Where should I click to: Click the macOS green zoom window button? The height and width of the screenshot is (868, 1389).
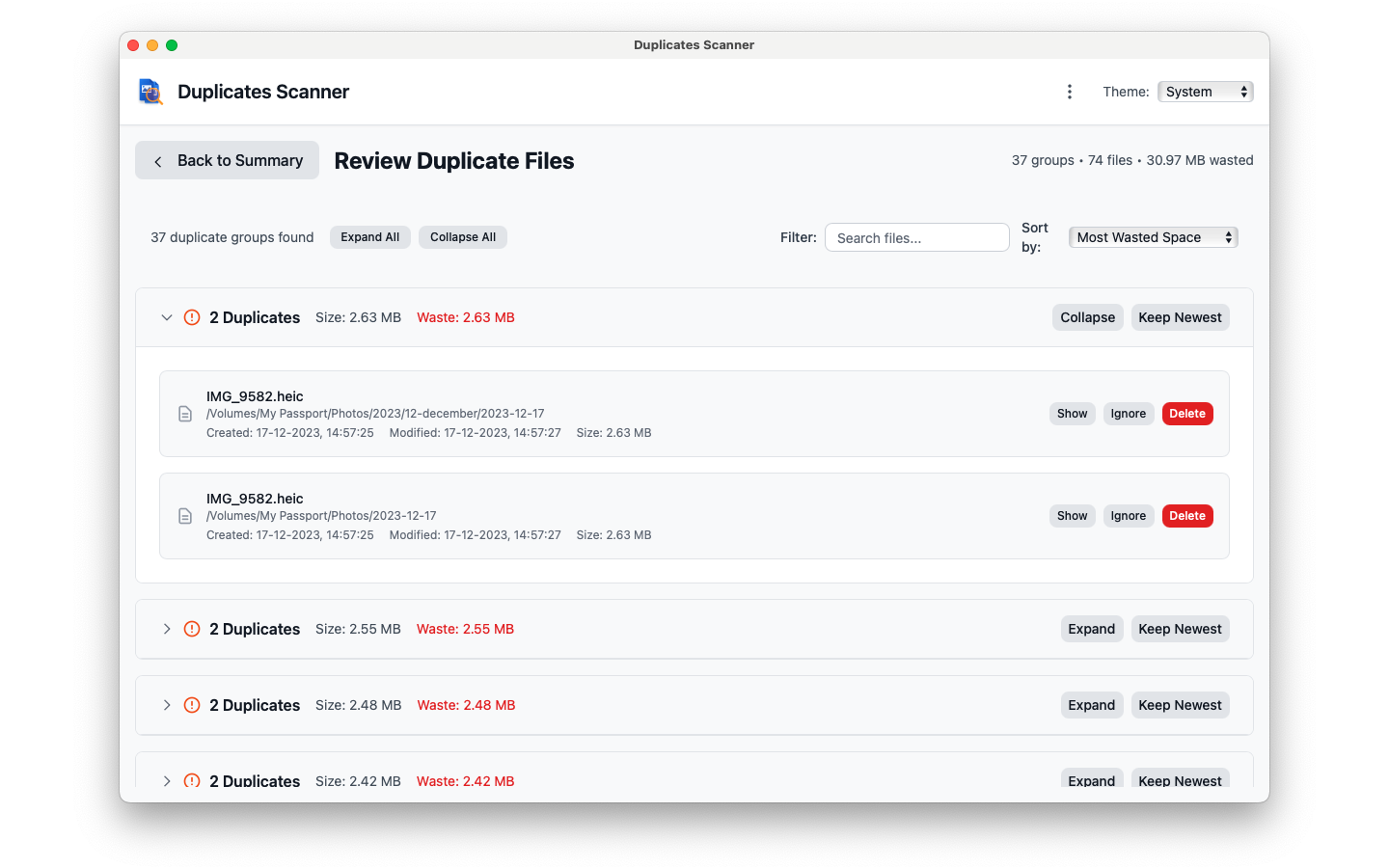172,45
